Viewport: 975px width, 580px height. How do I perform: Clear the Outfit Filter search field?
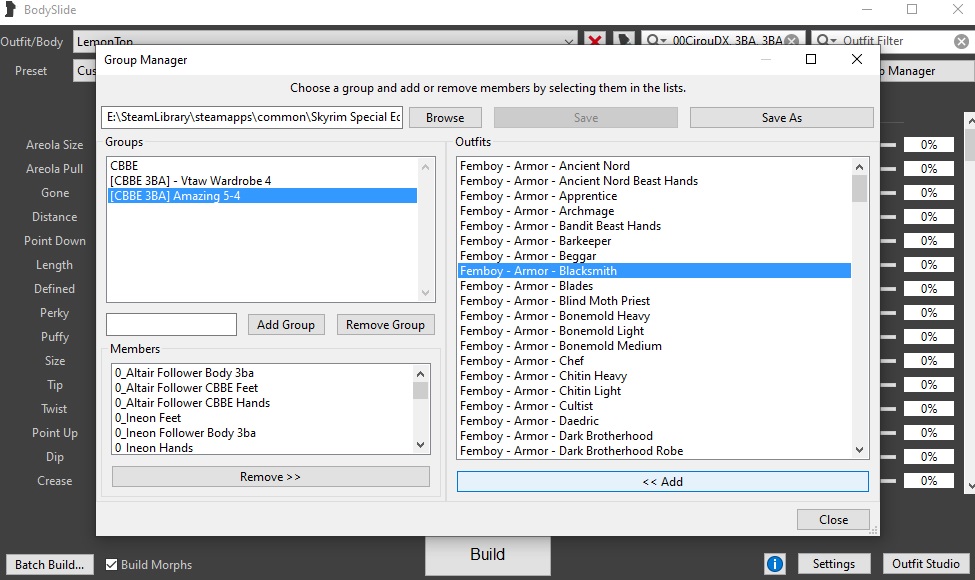(961, 41)
